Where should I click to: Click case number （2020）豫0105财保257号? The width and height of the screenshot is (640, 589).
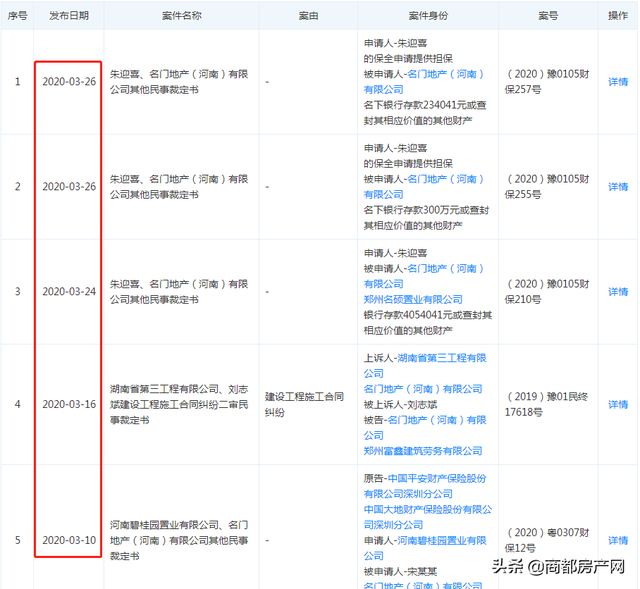coord(547,82)
